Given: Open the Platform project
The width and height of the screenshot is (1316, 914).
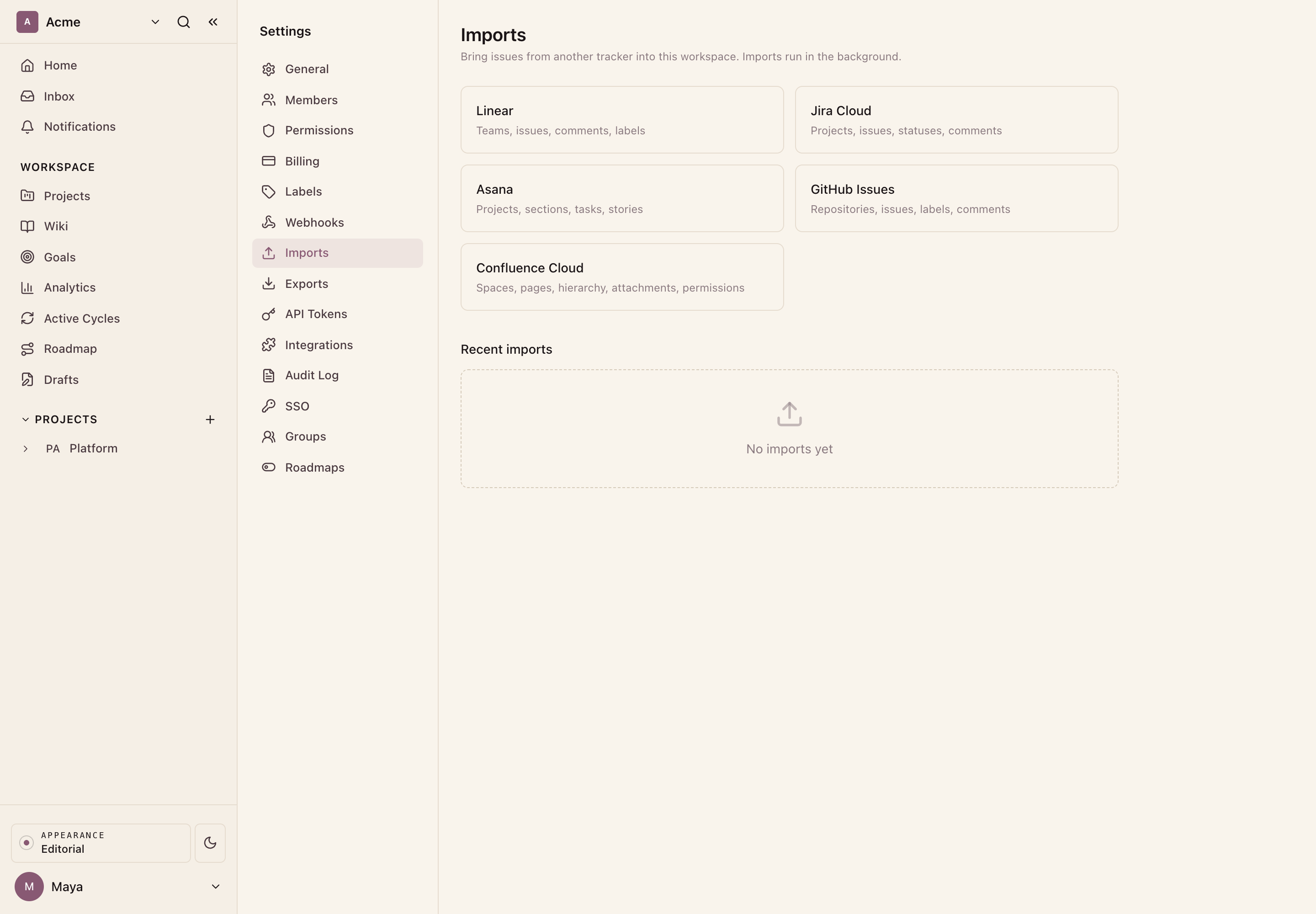Looking at the screenshot, I should (93, 448).
